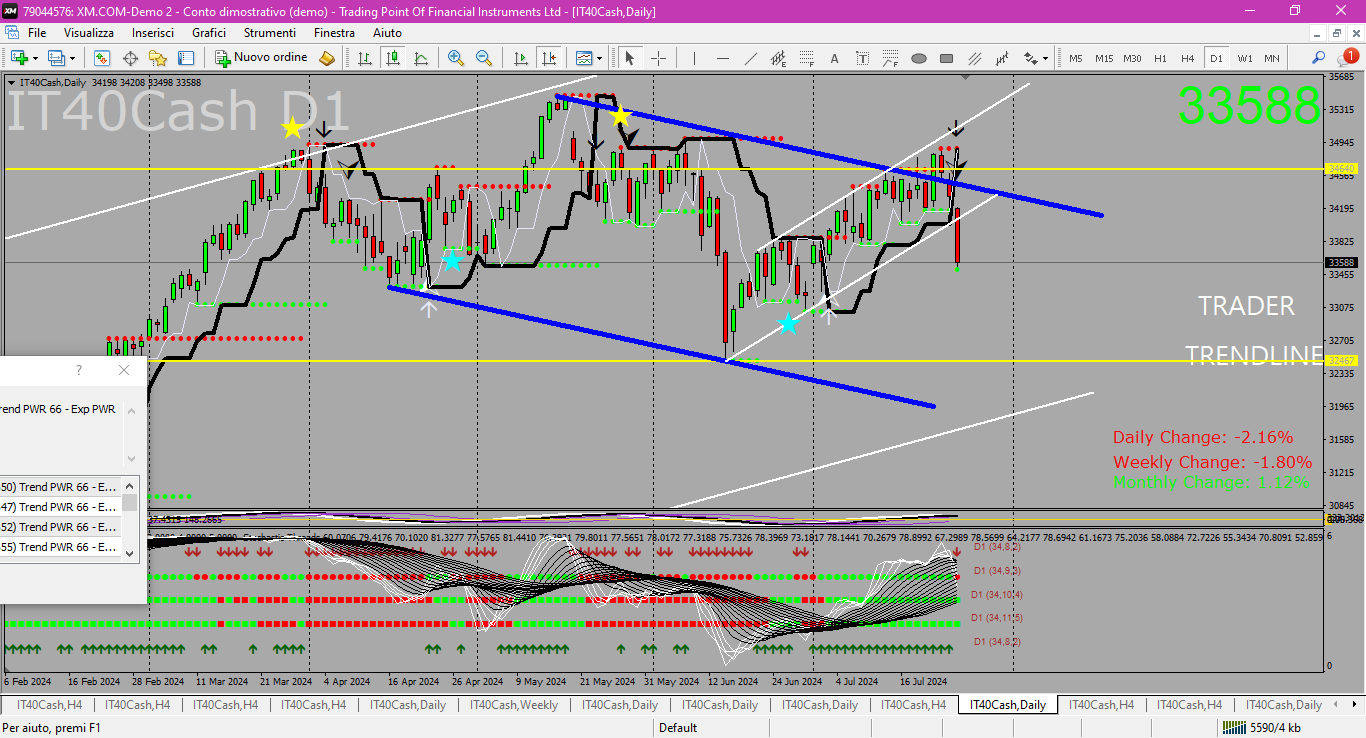Open the Aiuto menu

(x=387, y=33)
